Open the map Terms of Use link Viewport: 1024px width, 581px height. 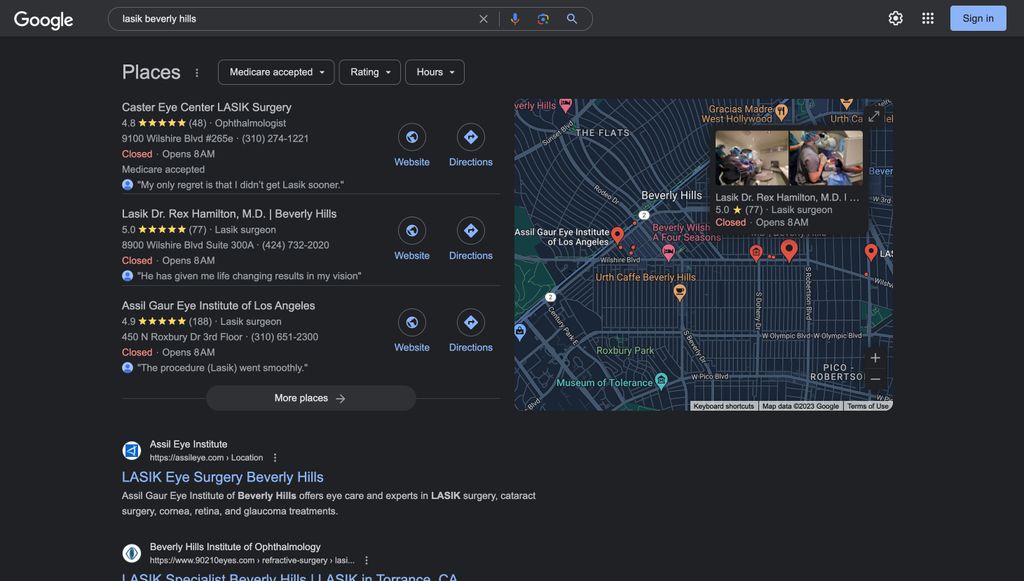point(867,406)
